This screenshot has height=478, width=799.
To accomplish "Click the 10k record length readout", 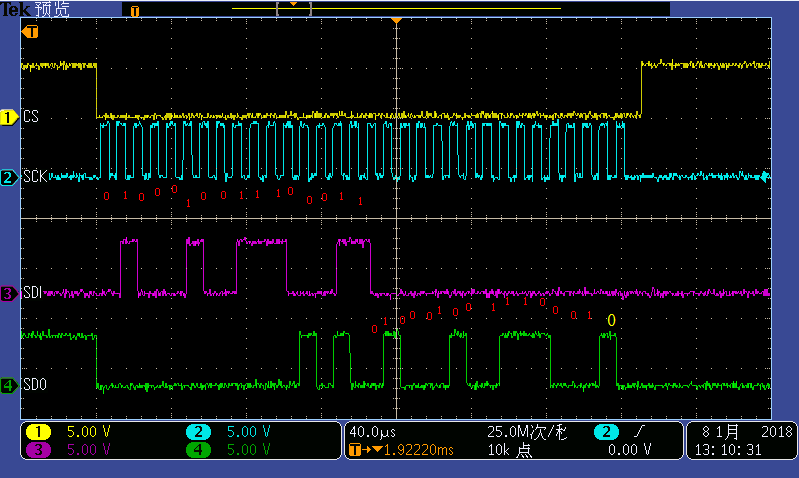I will (x=510, y=450).
